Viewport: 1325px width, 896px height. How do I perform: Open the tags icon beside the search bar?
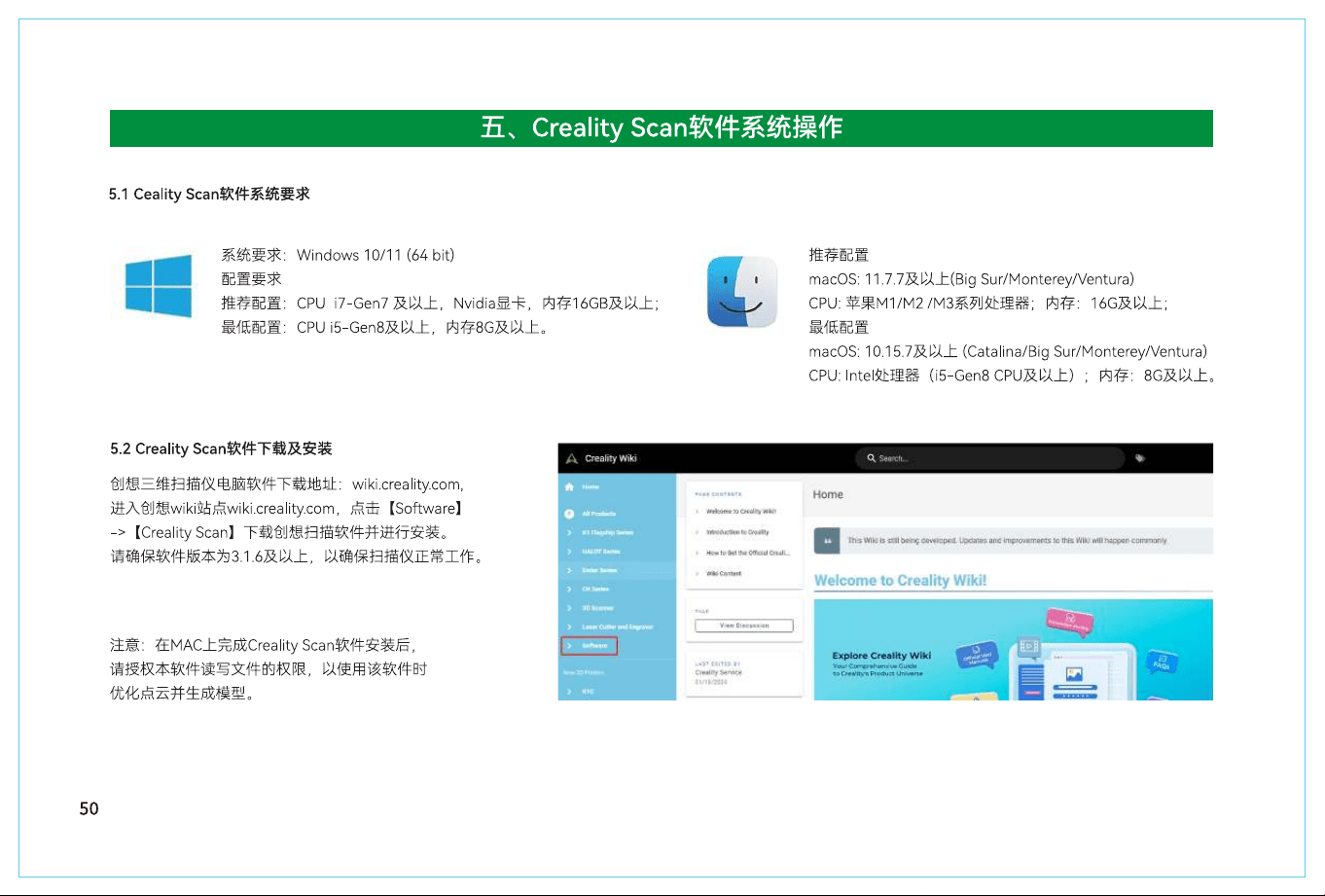(1140, 458)
